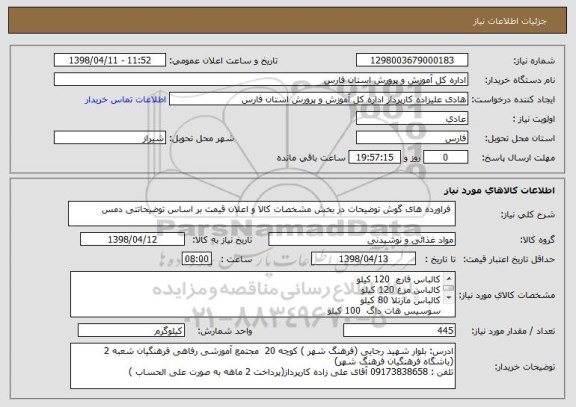The width and height of the screenshot is (576, 407).
Task: Click the تعداد / مقدار مورد نیاز label
Action: click(513, 331)
